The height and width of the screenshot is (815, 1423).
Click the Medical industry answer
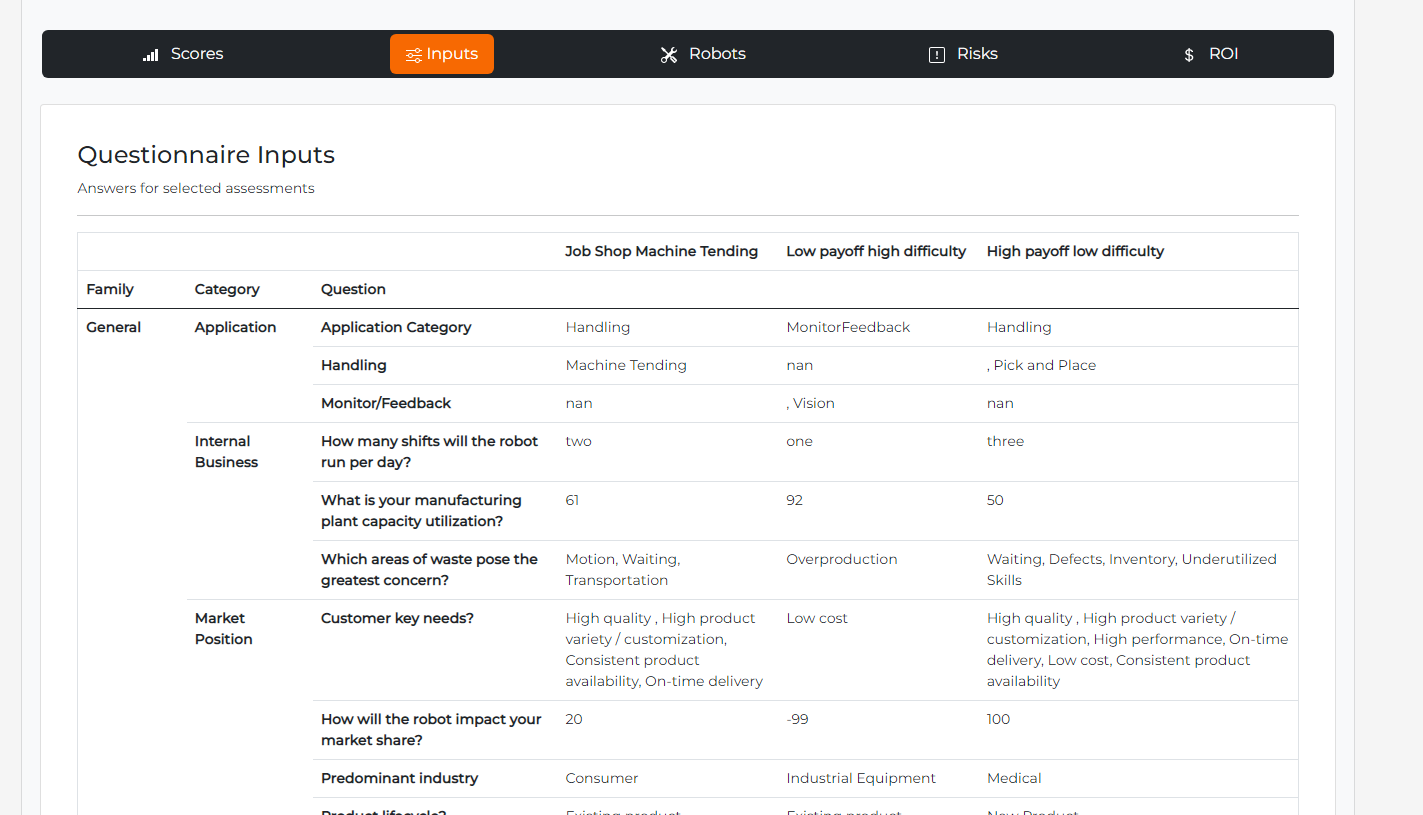pos(1014,778)
